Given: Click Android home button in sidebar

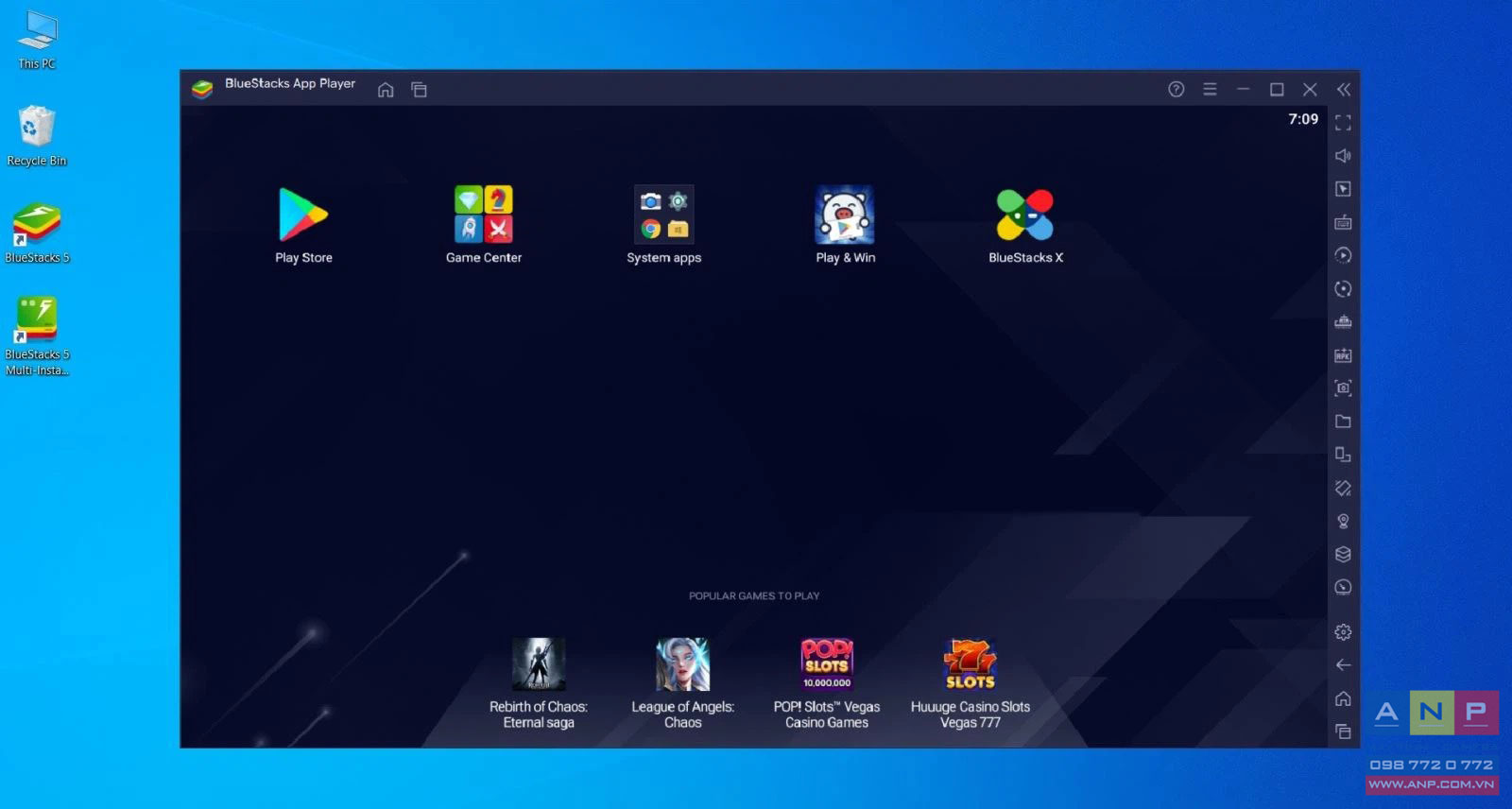Looking at the screenshot, I should click(1343, 698).
